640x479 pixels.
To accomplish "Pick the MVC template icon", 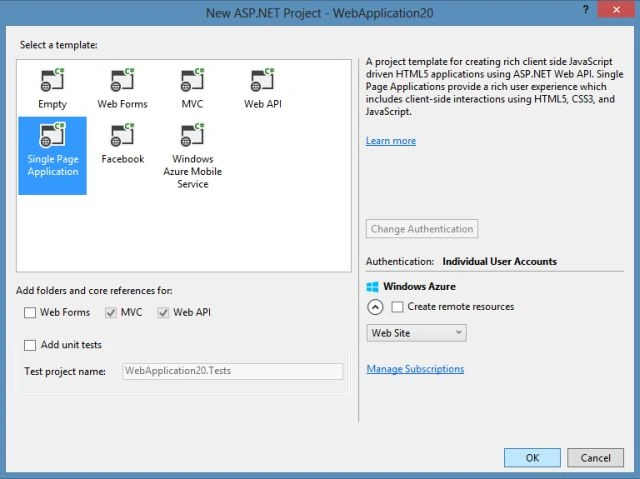I will pos(192,80).
